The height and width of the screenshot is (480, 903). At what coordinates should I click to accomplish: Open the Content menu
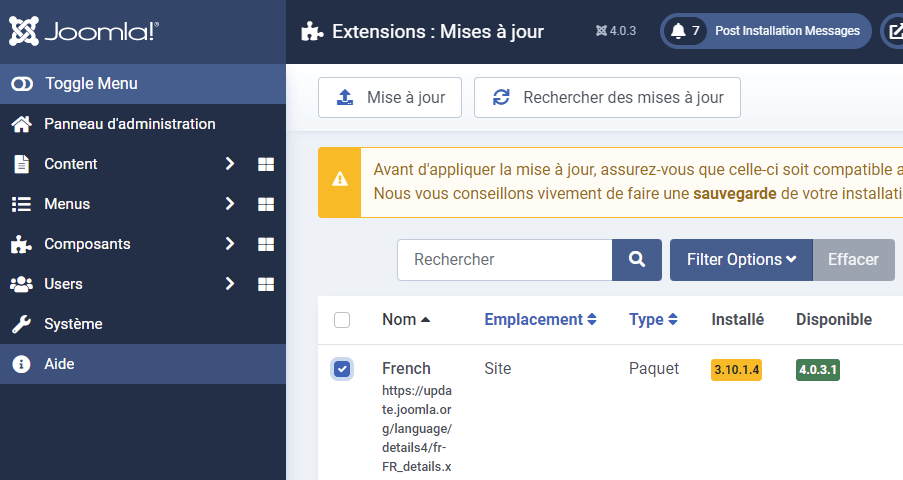tap(71, 164)
